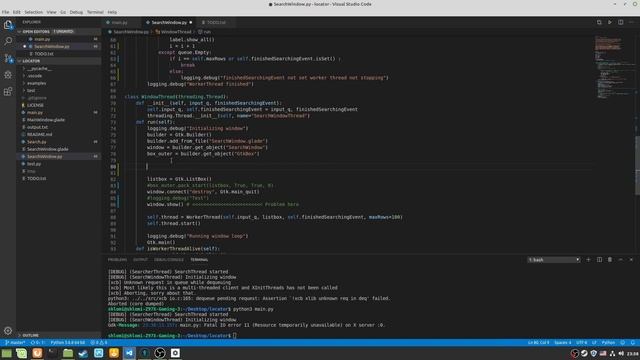This screenshot has height=360, width=640.
Task: Open file manager from taskbar
Action: point(68,353)
